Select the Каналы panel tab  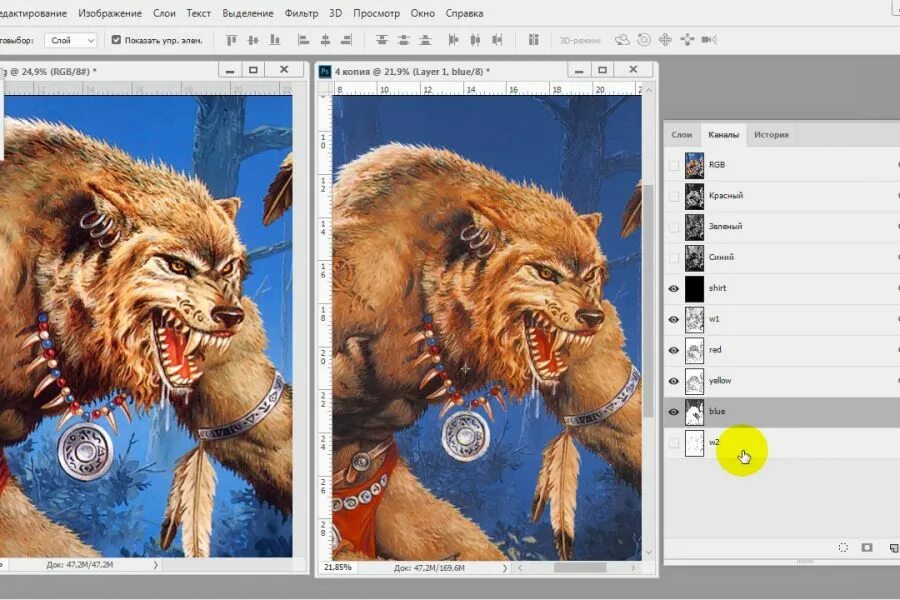point(723,134)
